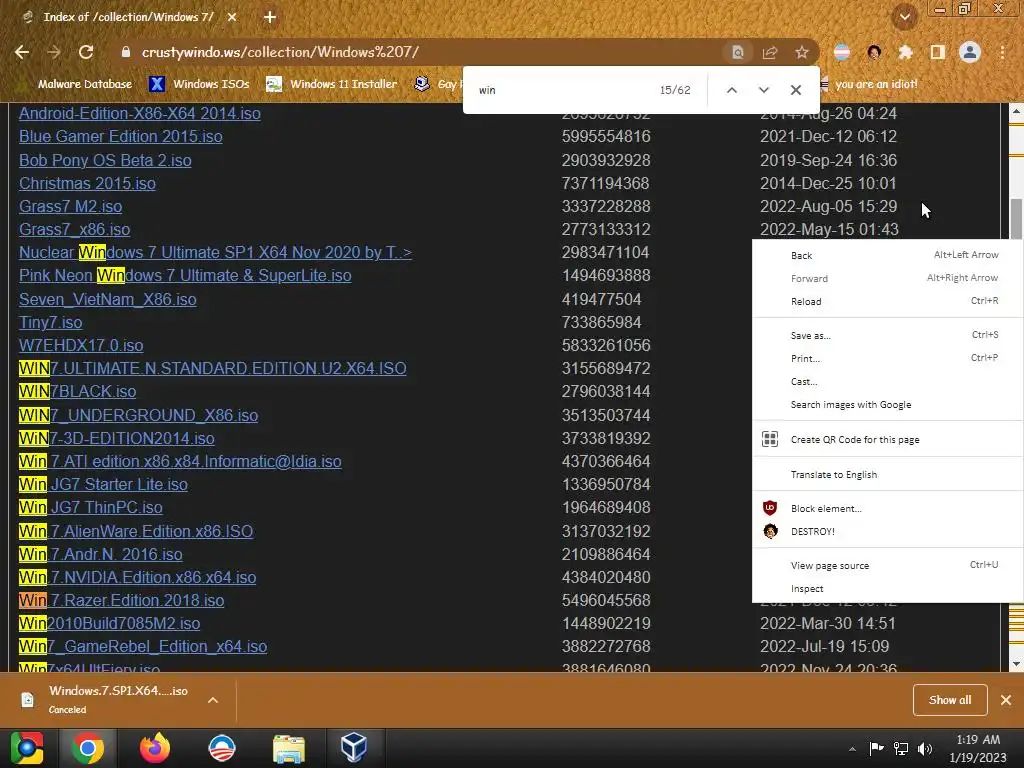This screenshot has width=1024, height=768.
Task: Open the tab search chevron
Action: tap(905, 17)
